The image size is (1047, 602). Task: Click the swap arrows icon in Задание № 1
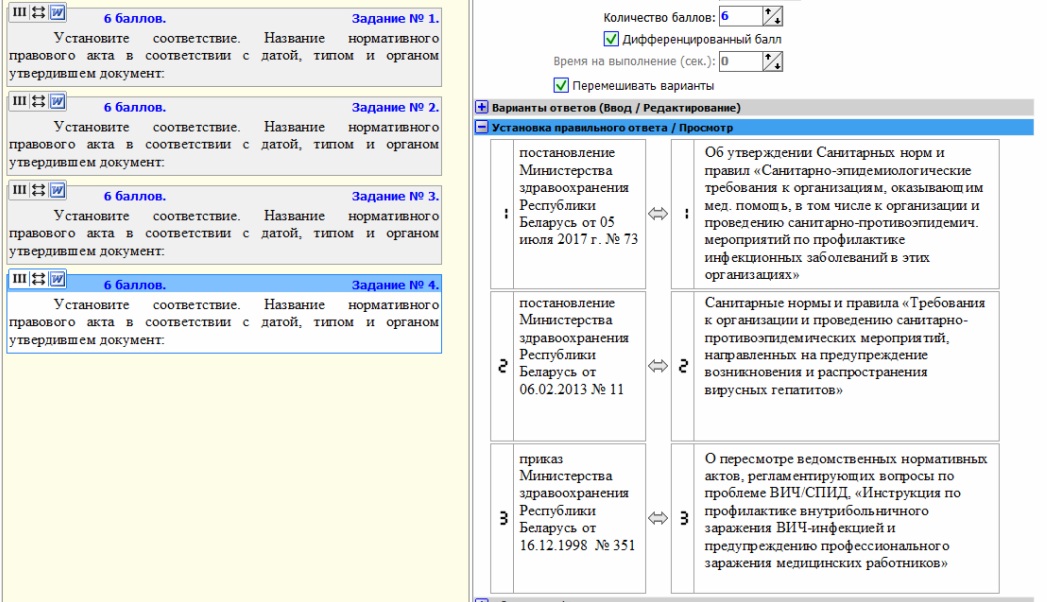39,12
